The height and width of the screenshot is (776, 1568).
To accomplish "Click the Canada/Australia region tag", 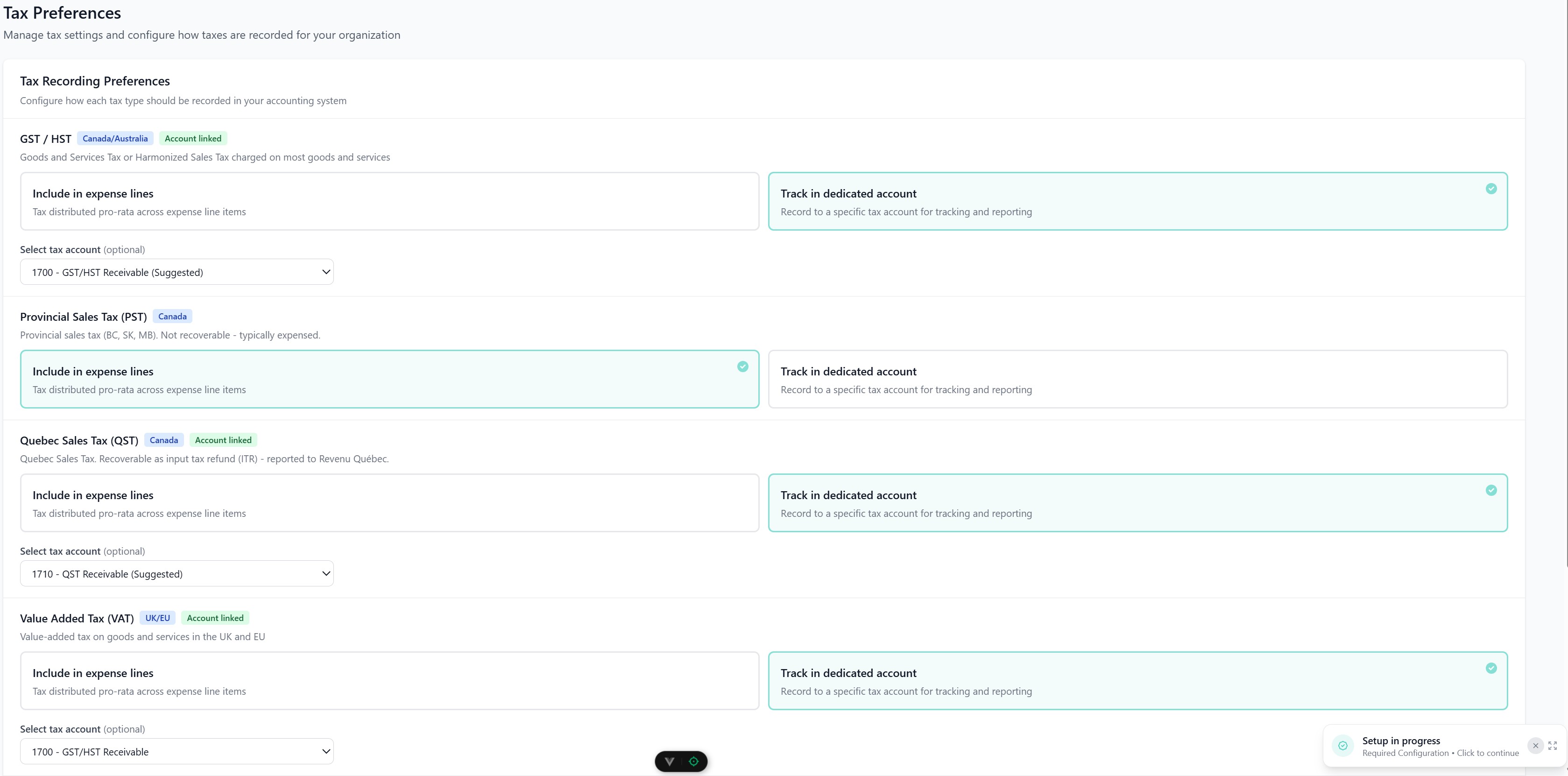I will point(115,139).
